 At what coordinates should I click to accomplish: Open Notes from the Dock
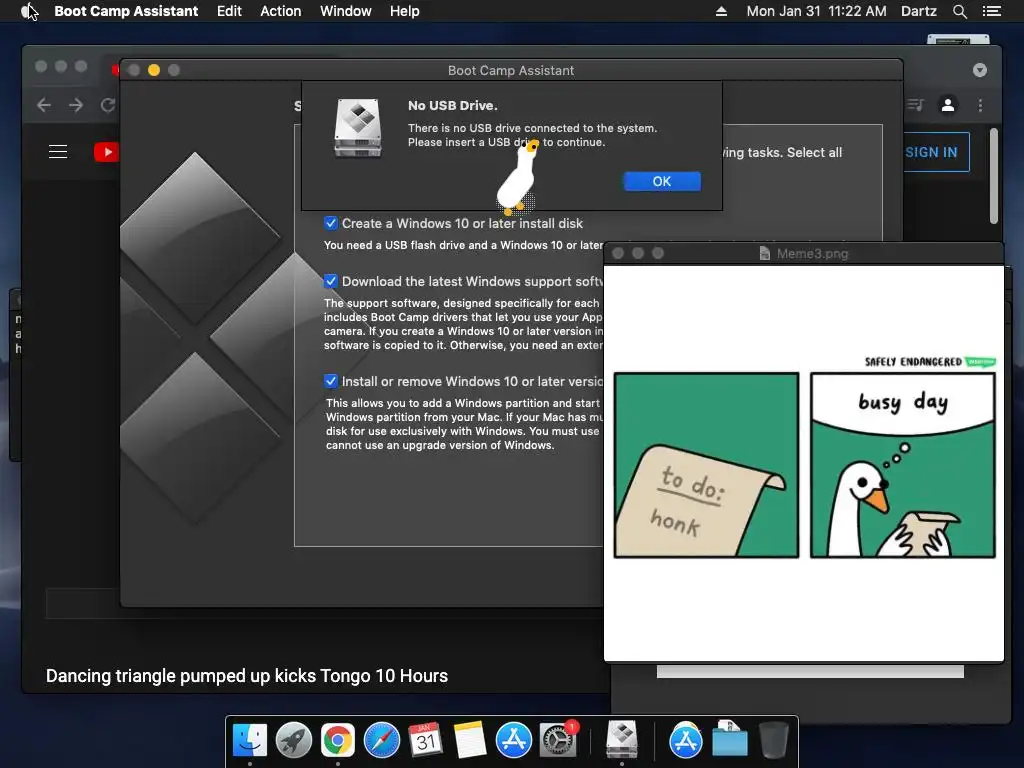coord(470,741)
